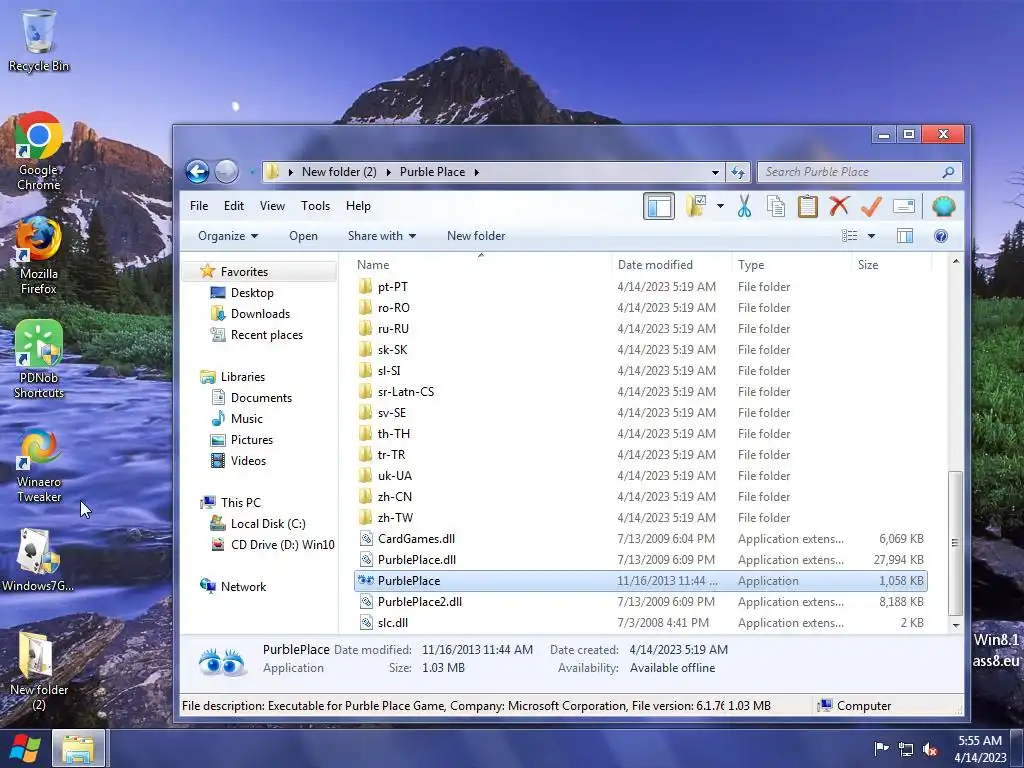The image size is (1024, 768).
Task: Open Documents library in the navigation pane
Action: coord(261,398)
